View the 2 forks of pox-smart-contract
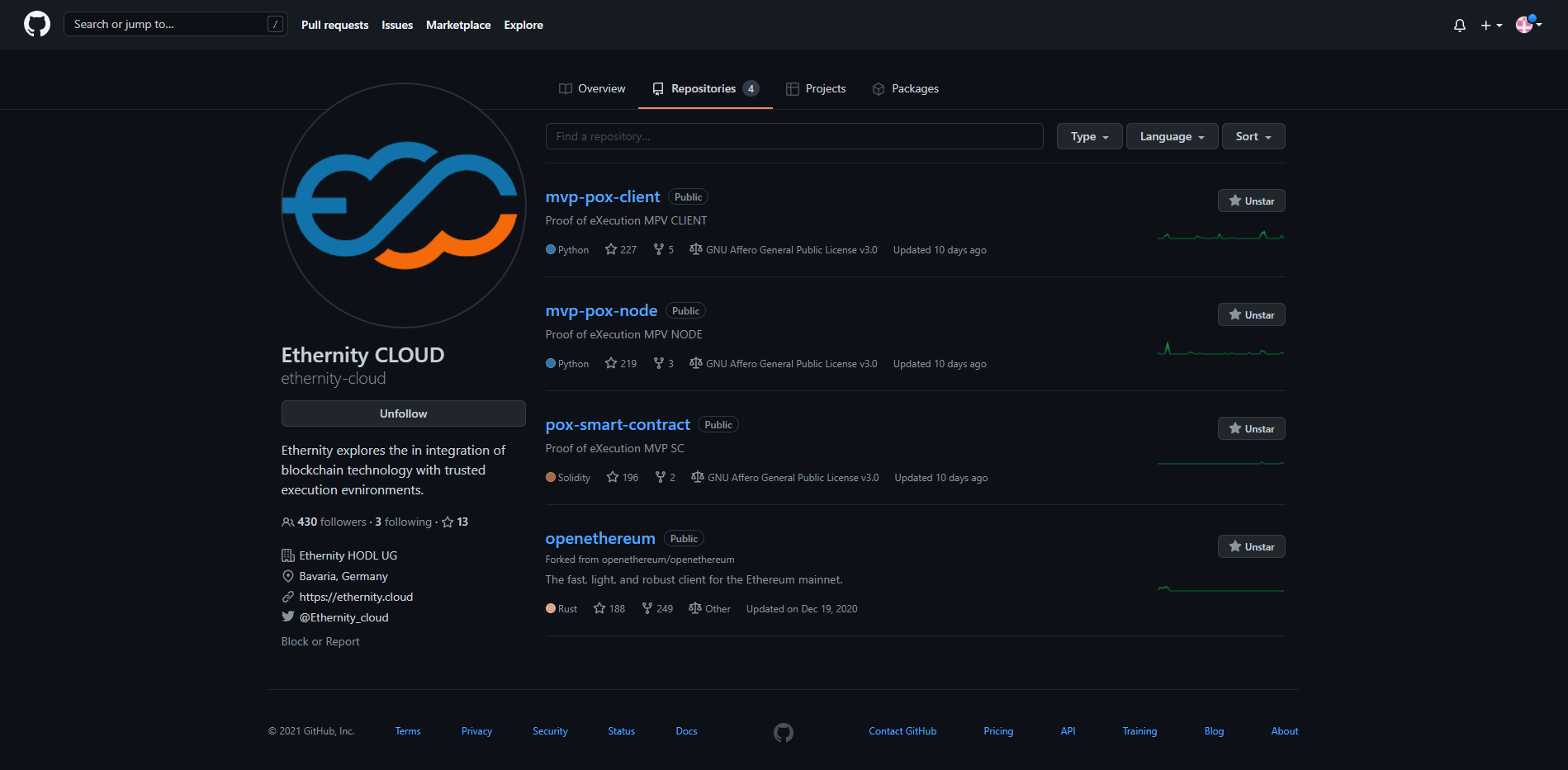 (665, 477)
